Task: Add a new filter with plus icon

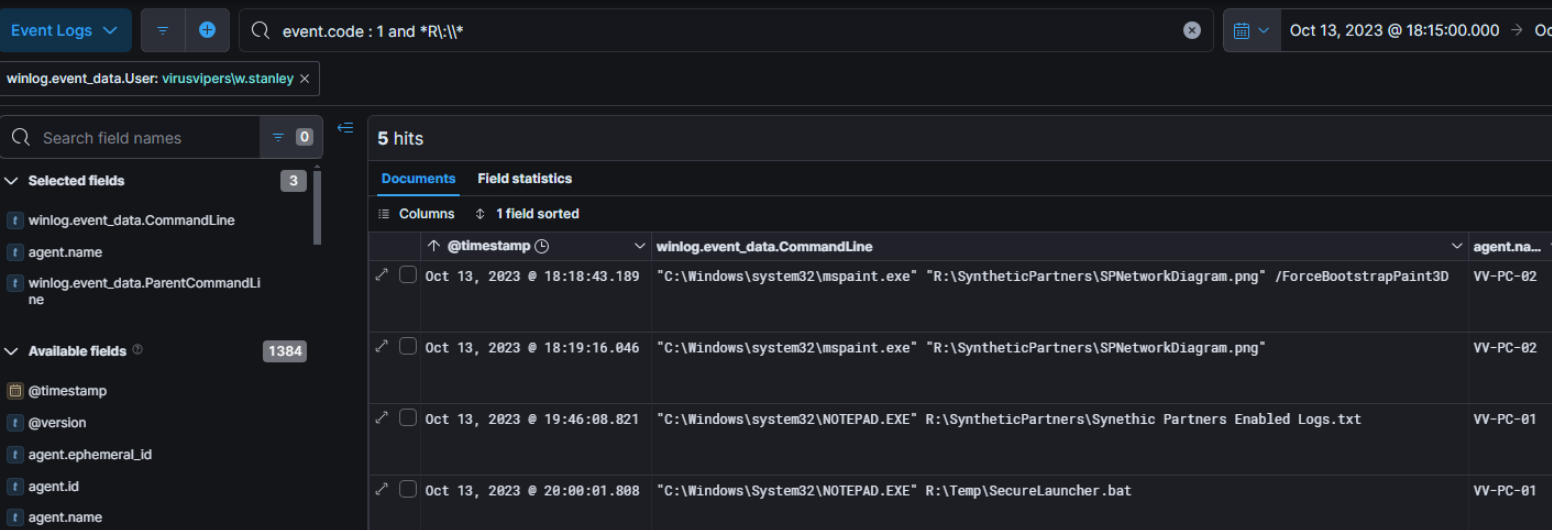Action: click(x=207, y=30)
